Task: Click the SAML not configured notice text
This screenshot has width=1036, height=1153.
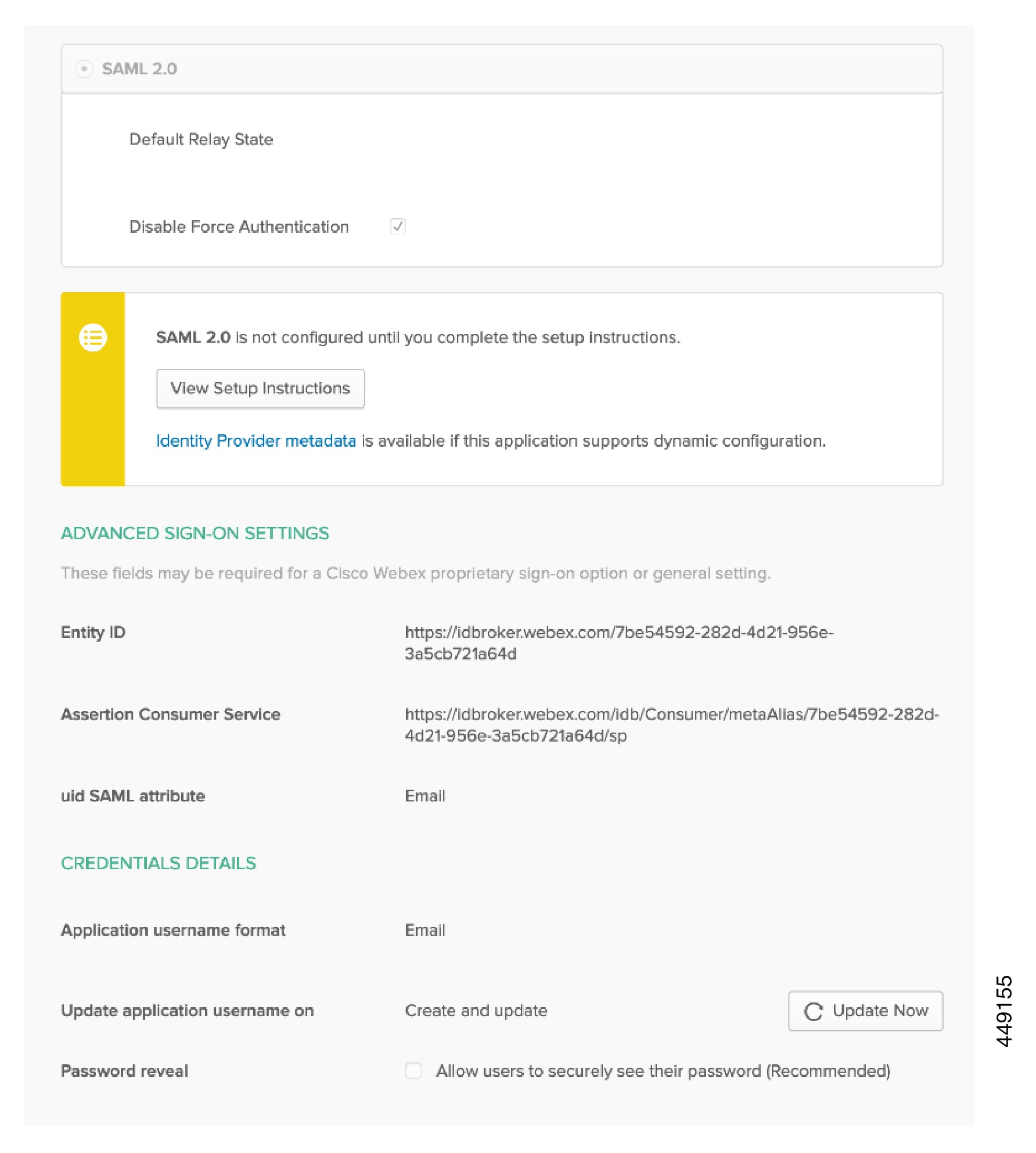Action: tap(418, 337)
